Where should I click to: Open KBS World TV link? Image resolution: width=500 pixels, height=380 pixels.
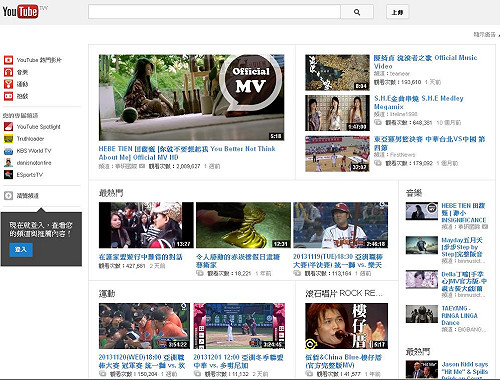coord(34,151)
